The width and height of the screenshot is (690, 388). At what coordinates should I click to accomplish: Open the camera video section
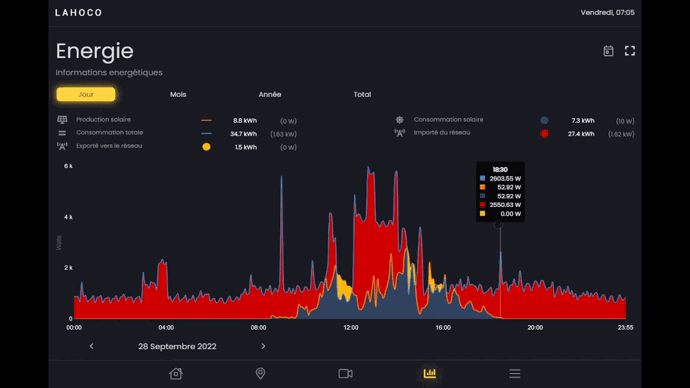[345, 373]
